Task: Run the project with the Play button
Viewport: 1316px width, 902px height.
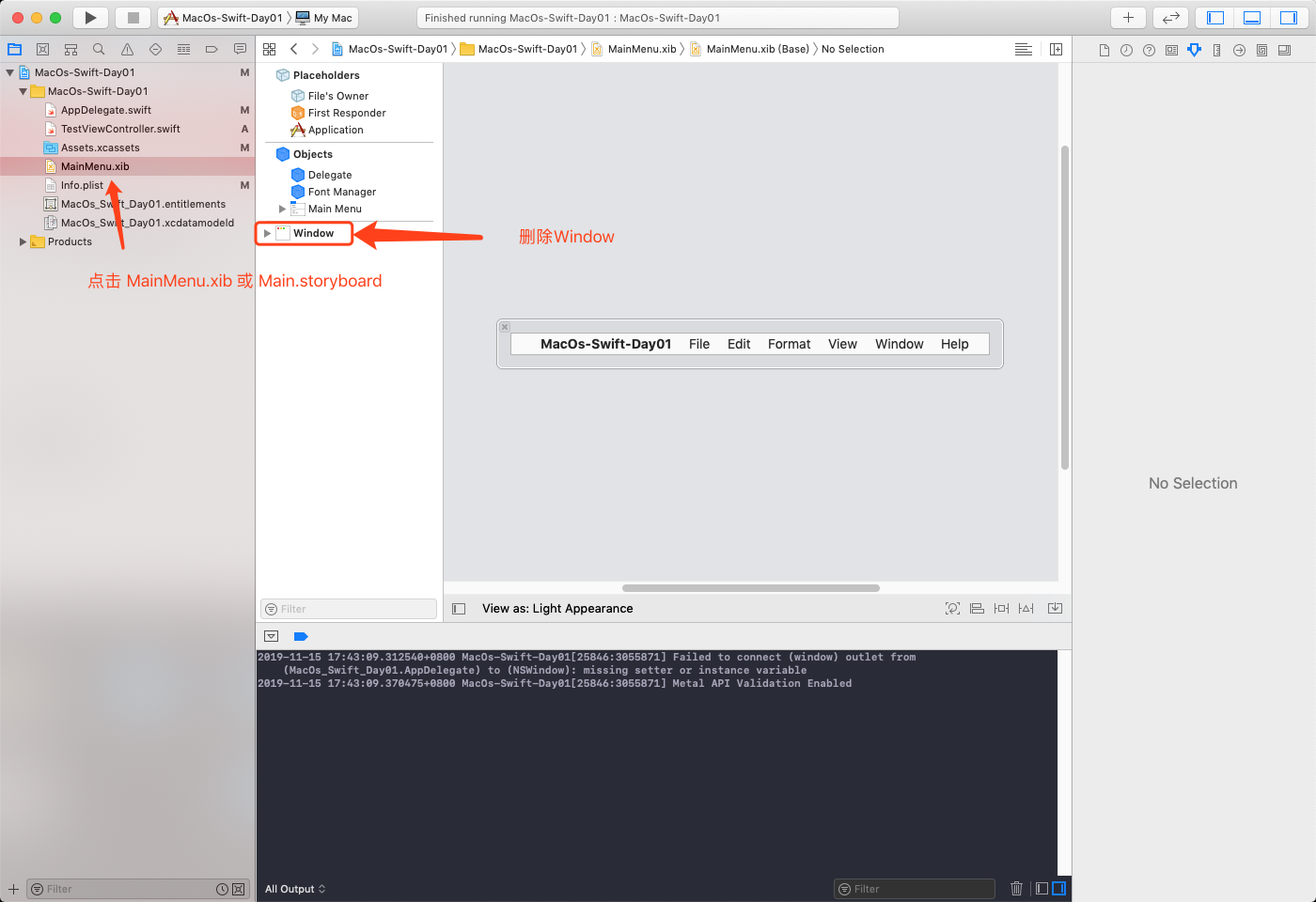Action: pos(90,18)
